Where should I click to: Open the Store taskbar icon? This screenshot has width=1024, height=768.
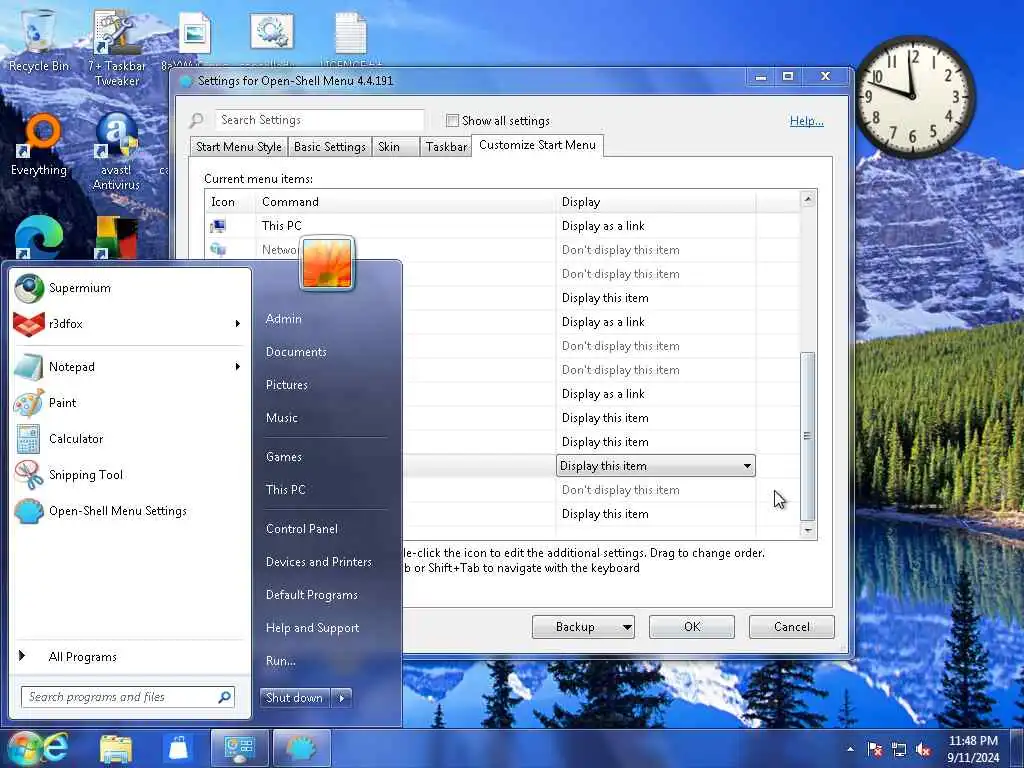[x=178, y=748]
